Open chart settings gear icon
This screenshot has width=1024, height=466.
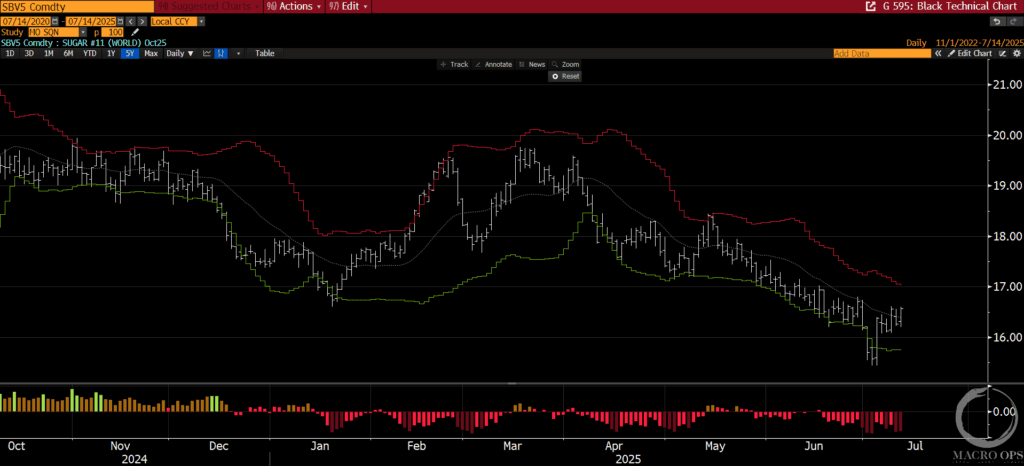click(1016, 54)
